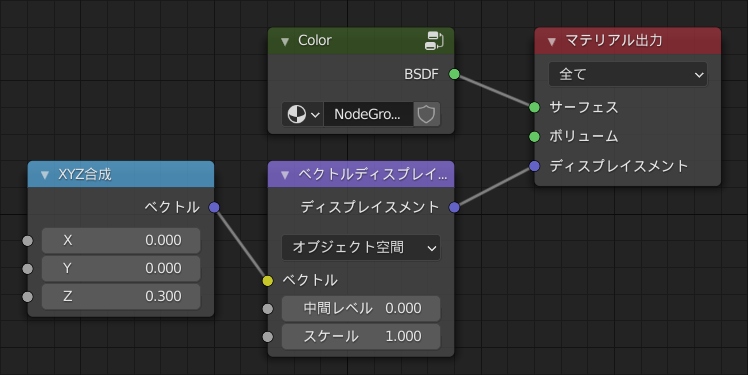Collapse the マテリアル出力 node triangle

tap(551, 42)
